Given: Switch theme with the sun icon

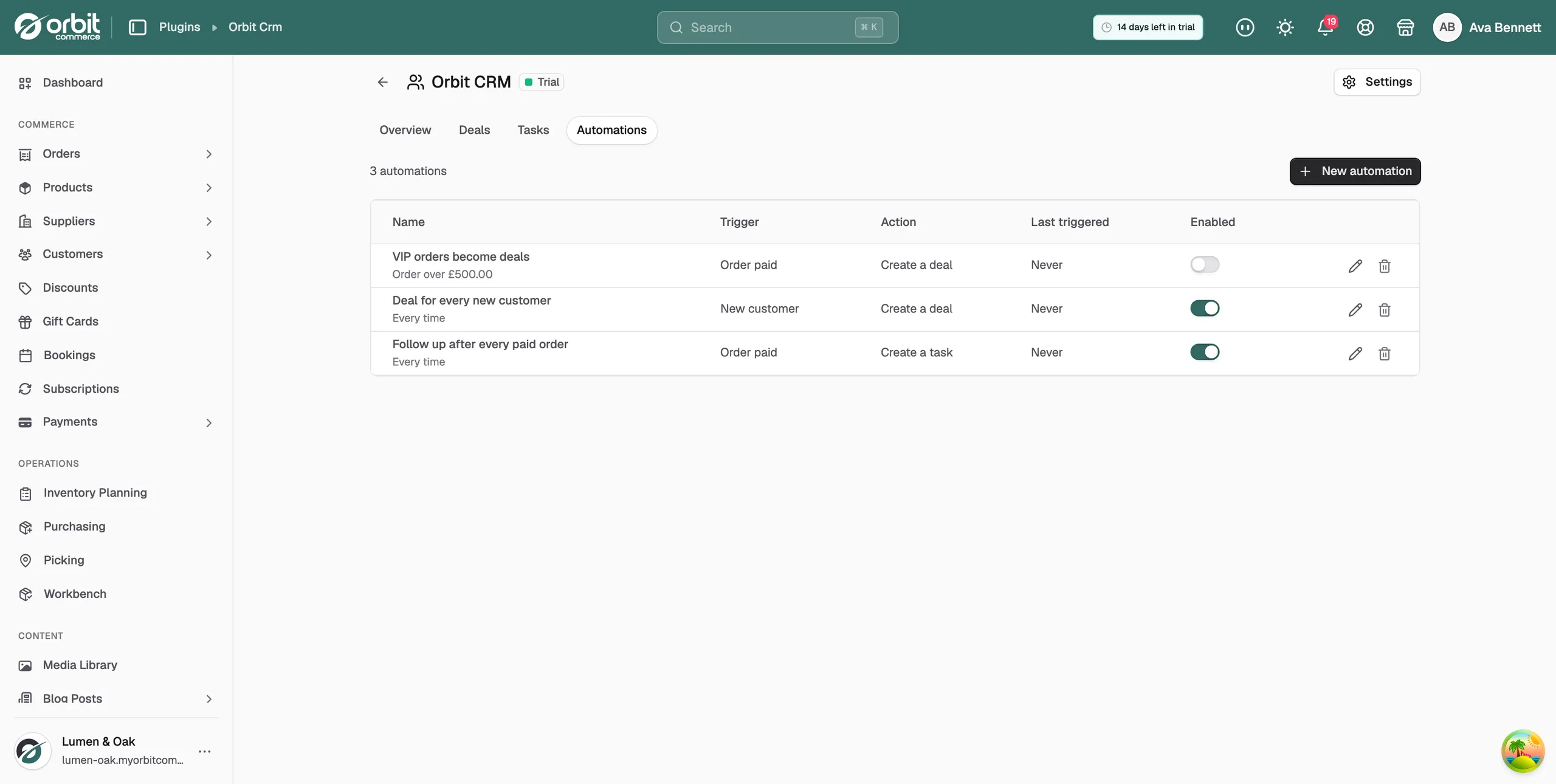Looking at the screenshot, I should (x=1285, y=27).
